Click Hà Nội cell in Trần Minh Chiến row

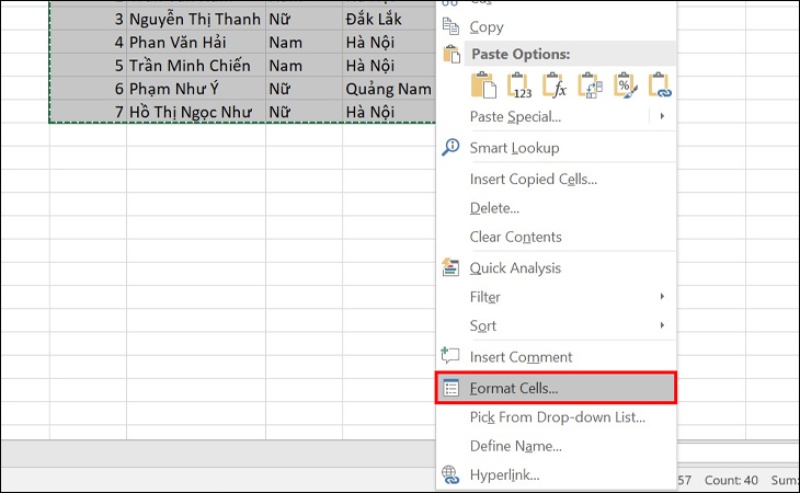[x=389, y=65]
